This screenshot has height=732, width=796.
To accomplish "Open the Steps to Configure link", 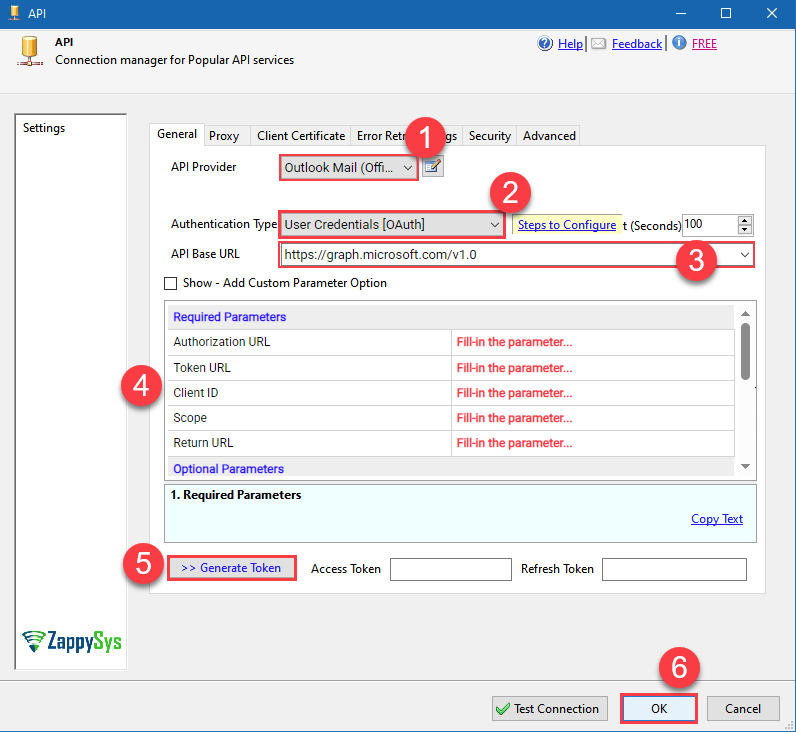I will click(x=567, y=225).
